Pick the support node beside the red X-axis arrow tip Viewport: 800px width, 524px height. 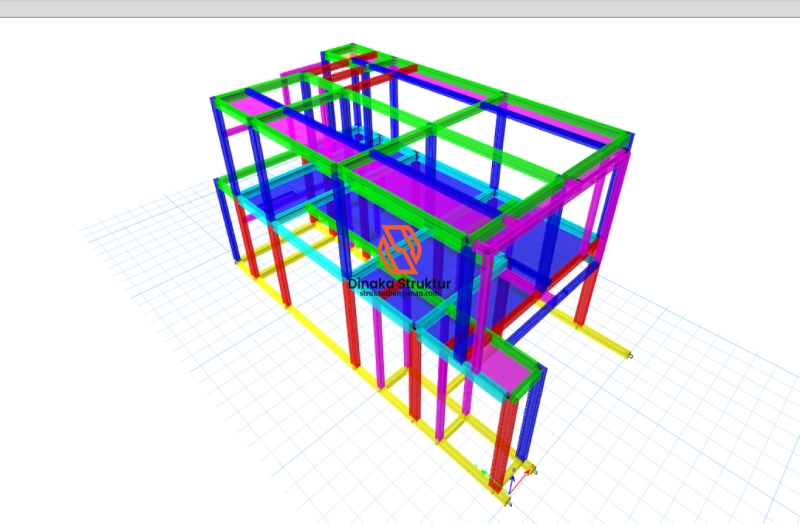[536, 471]
